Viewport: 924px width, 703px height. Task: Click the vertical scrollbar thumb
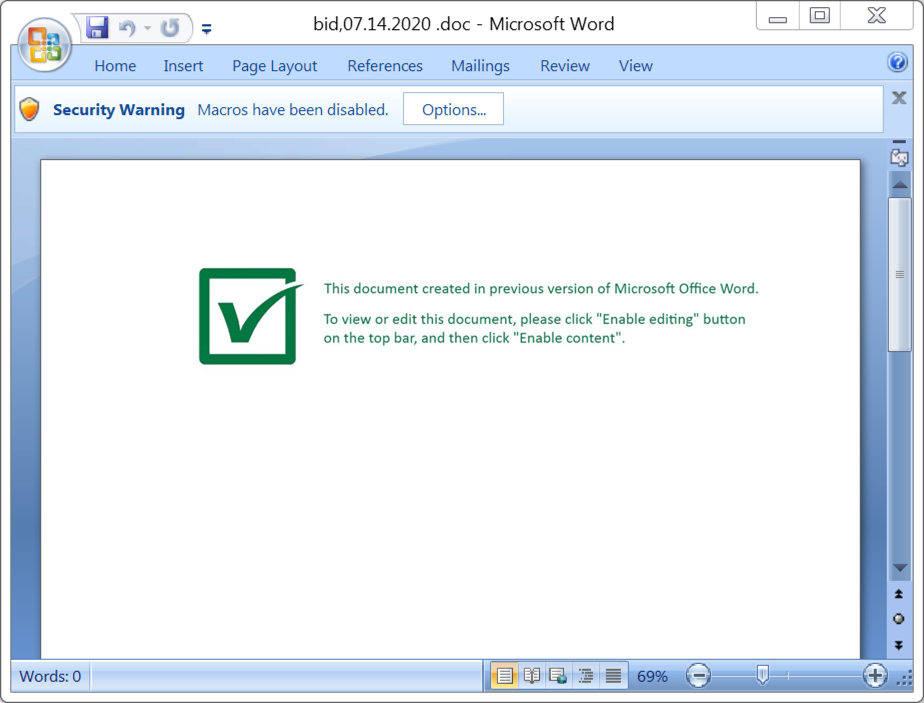click(900, 275)
